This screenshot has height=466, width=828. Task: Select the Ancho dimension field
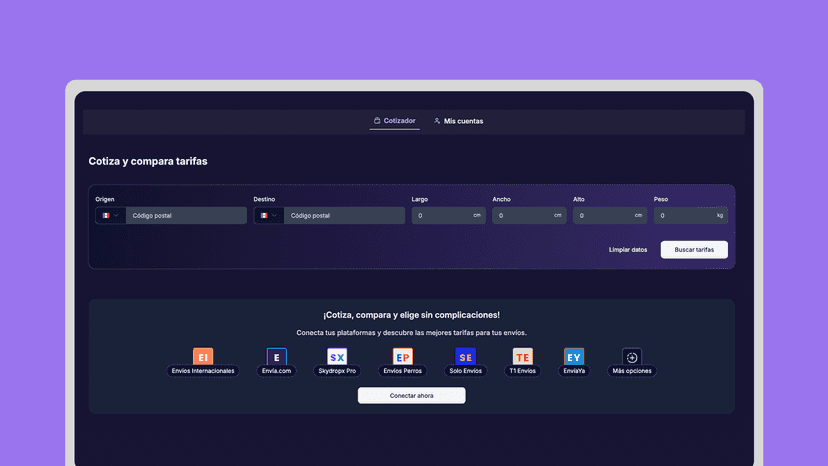click(x=529, y=216)
